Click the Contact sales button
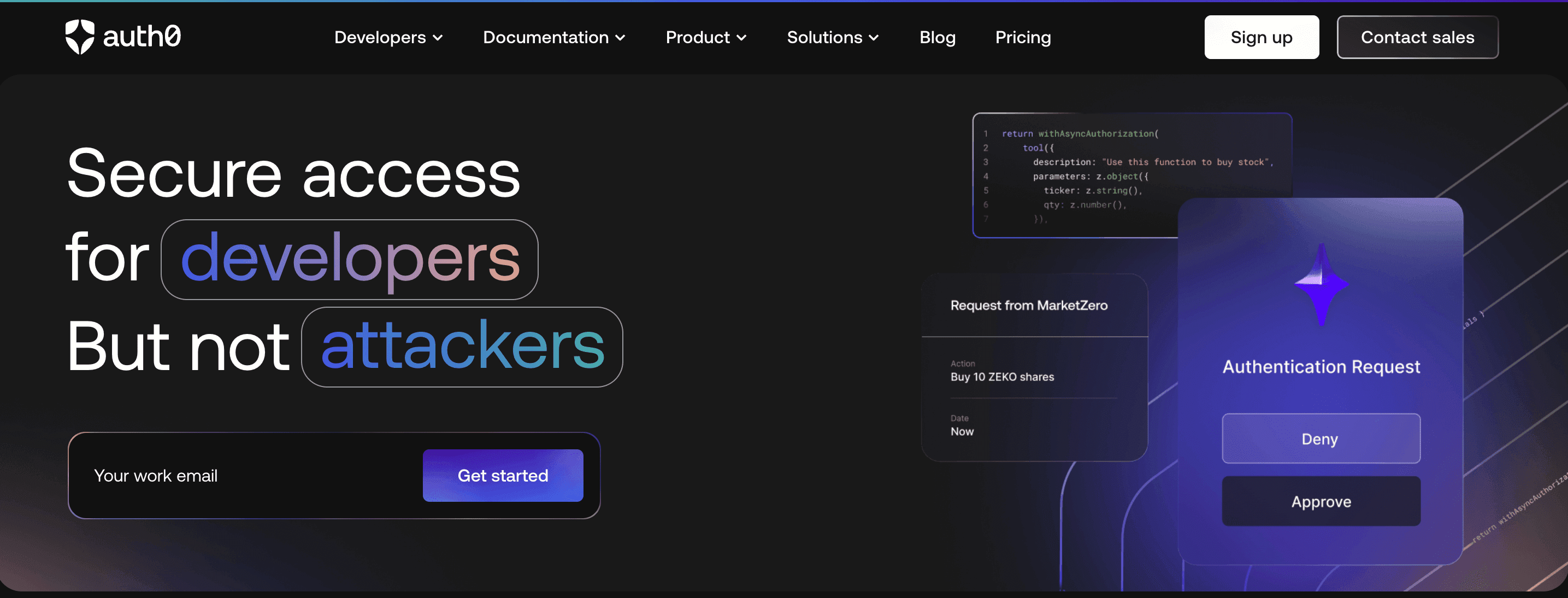This screenshot has width=1568, height=598. (1417, 38)
